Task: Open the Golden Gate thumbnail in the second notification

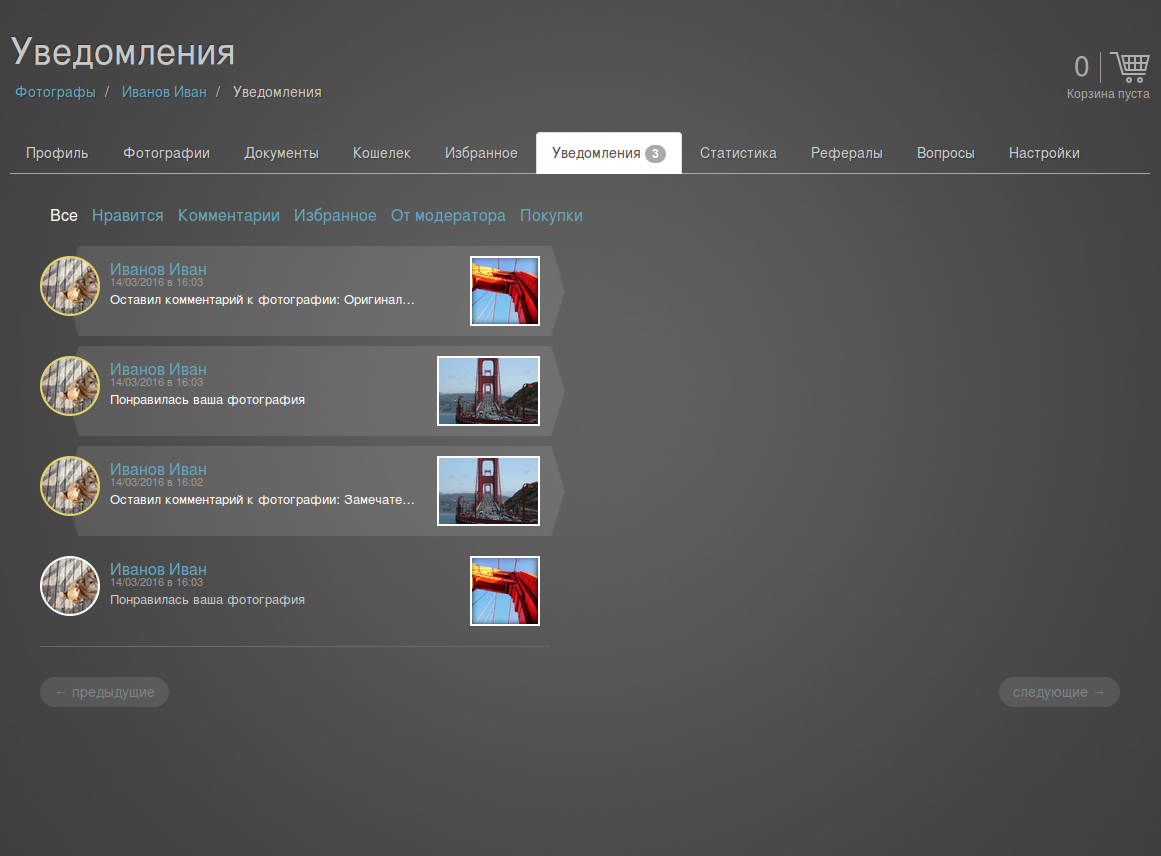Action: point(488,391)
